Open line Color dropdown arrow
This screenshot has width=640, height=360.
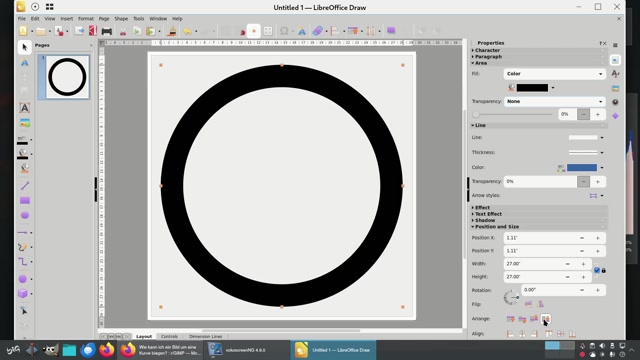602,167
